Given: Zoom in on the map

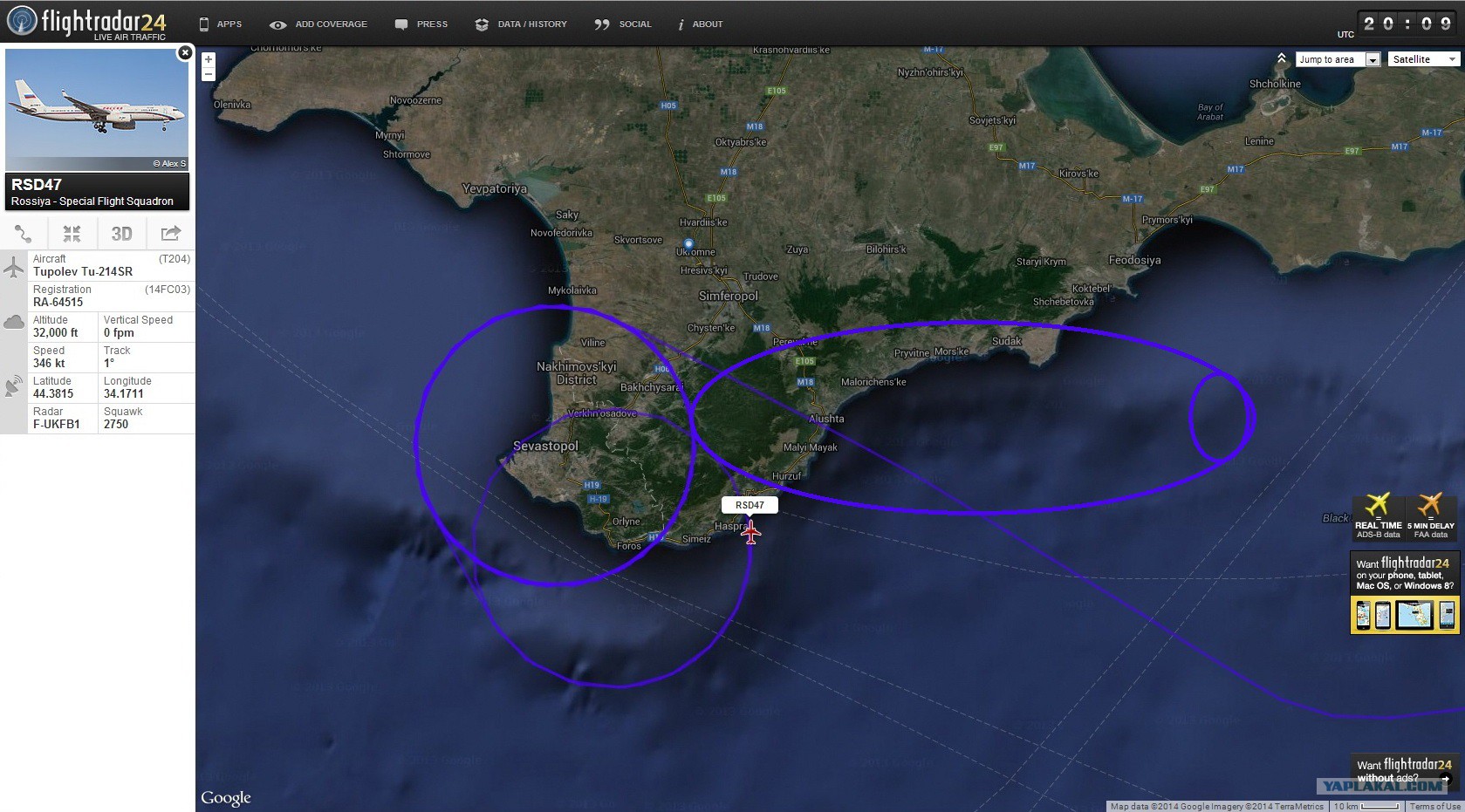Looking at the screenshot, I should tap(209, 59).
